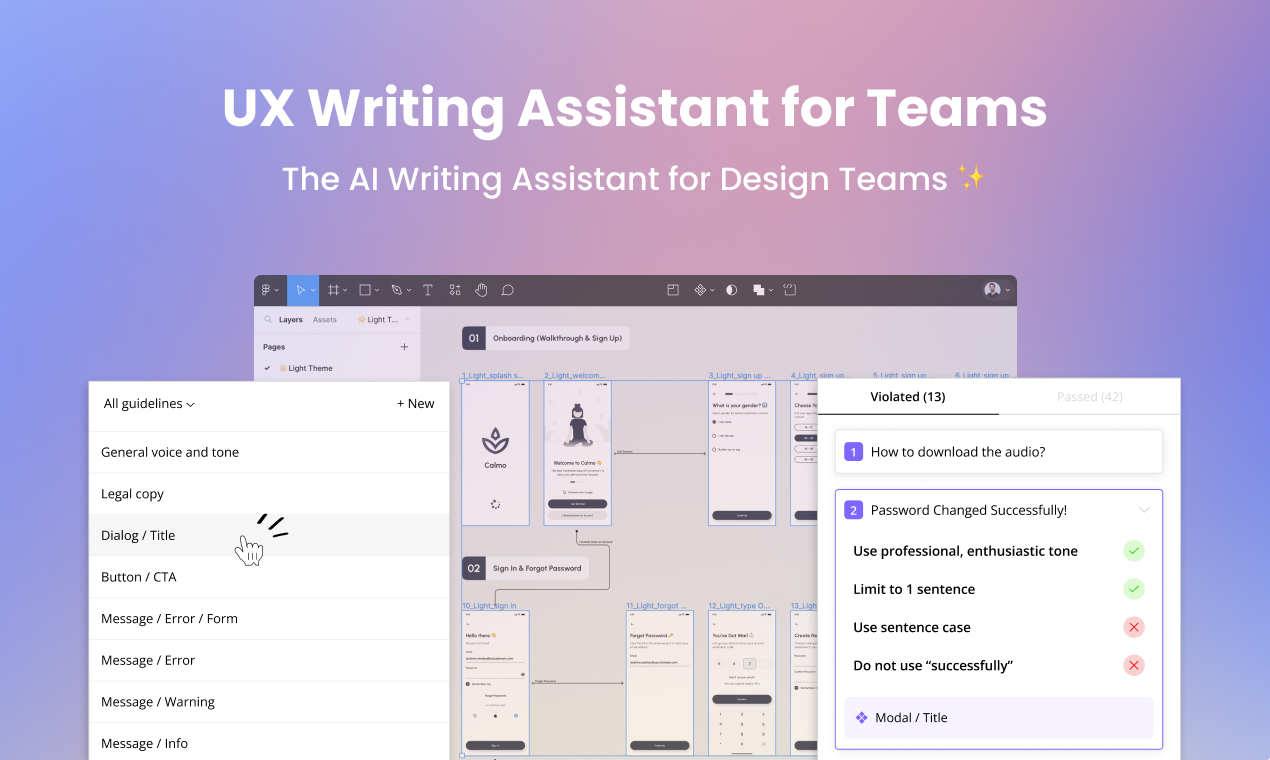Select the Text tool
1270x760 pixels.
coord(427,291)
